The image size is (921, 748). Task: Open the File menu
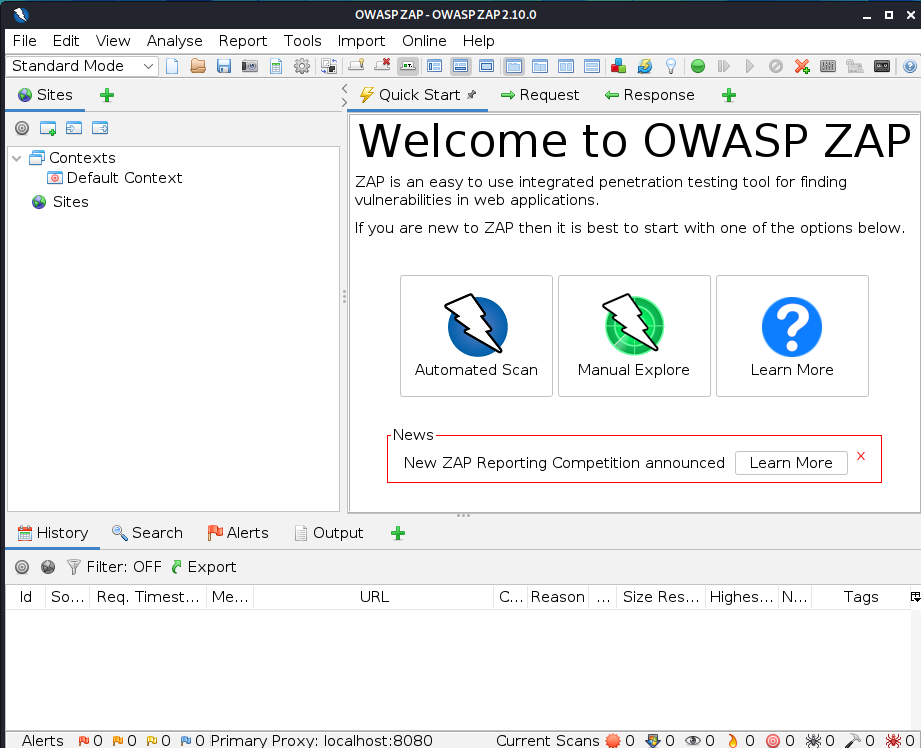[x=25, y=41]
